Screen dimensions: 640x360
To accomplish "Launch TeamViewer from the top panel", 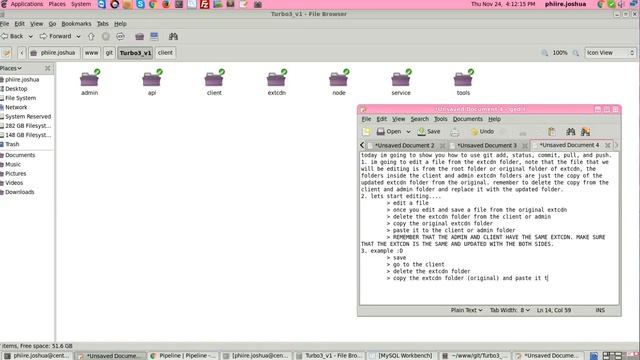I will click(x=102, y=4).
